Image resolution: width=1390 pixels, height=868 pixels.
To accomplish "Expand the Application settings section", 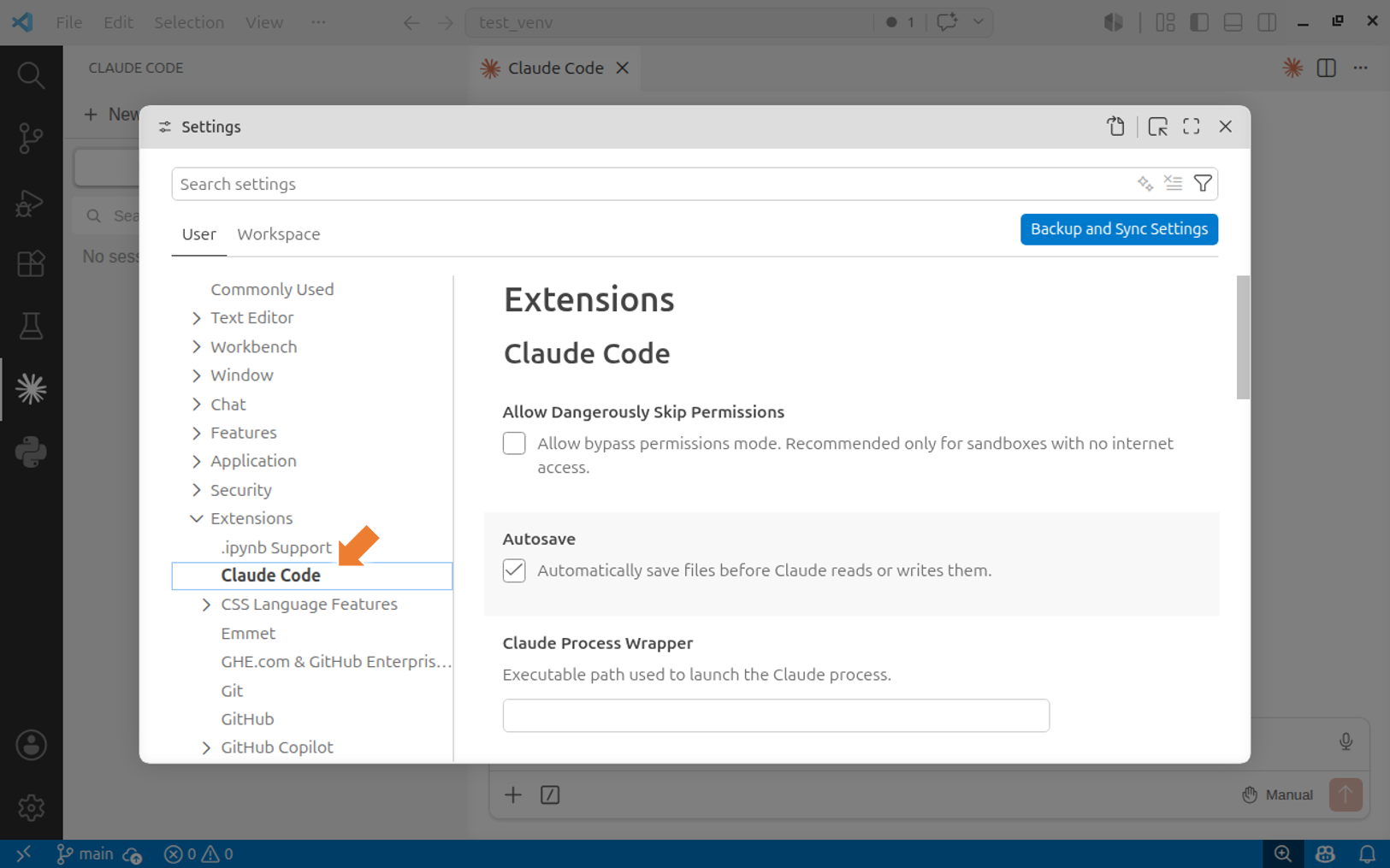I will point(197,461).
